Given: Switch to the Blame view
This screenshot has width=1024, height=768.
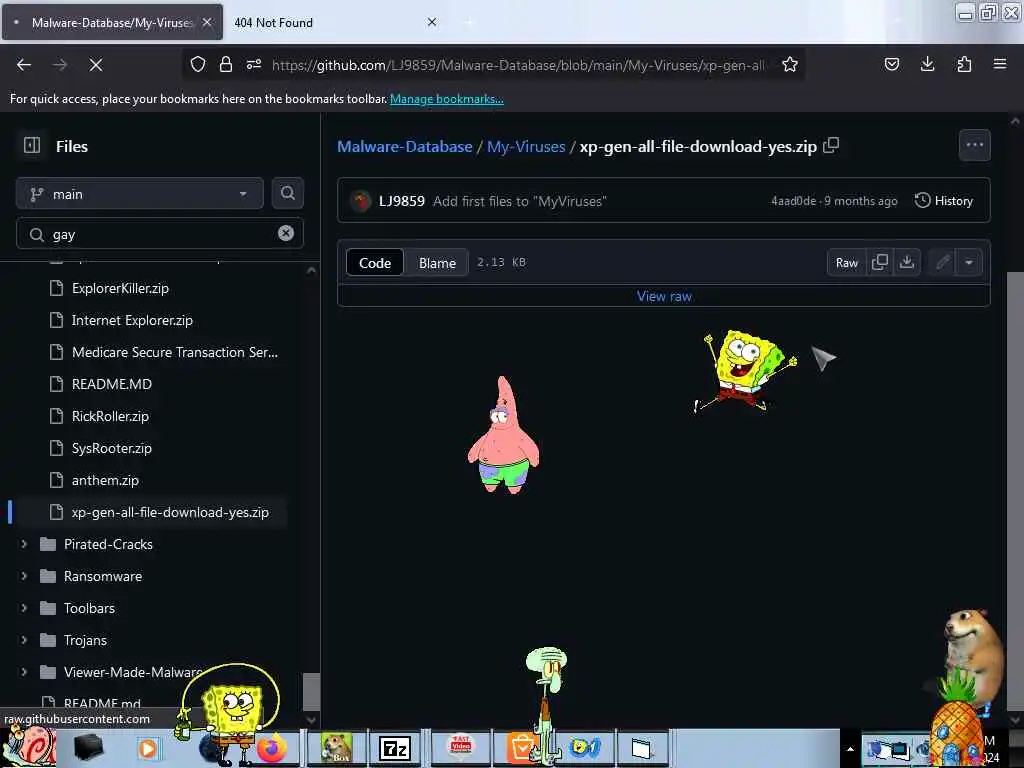Looking at the screenshot, I should click(437, 263).
